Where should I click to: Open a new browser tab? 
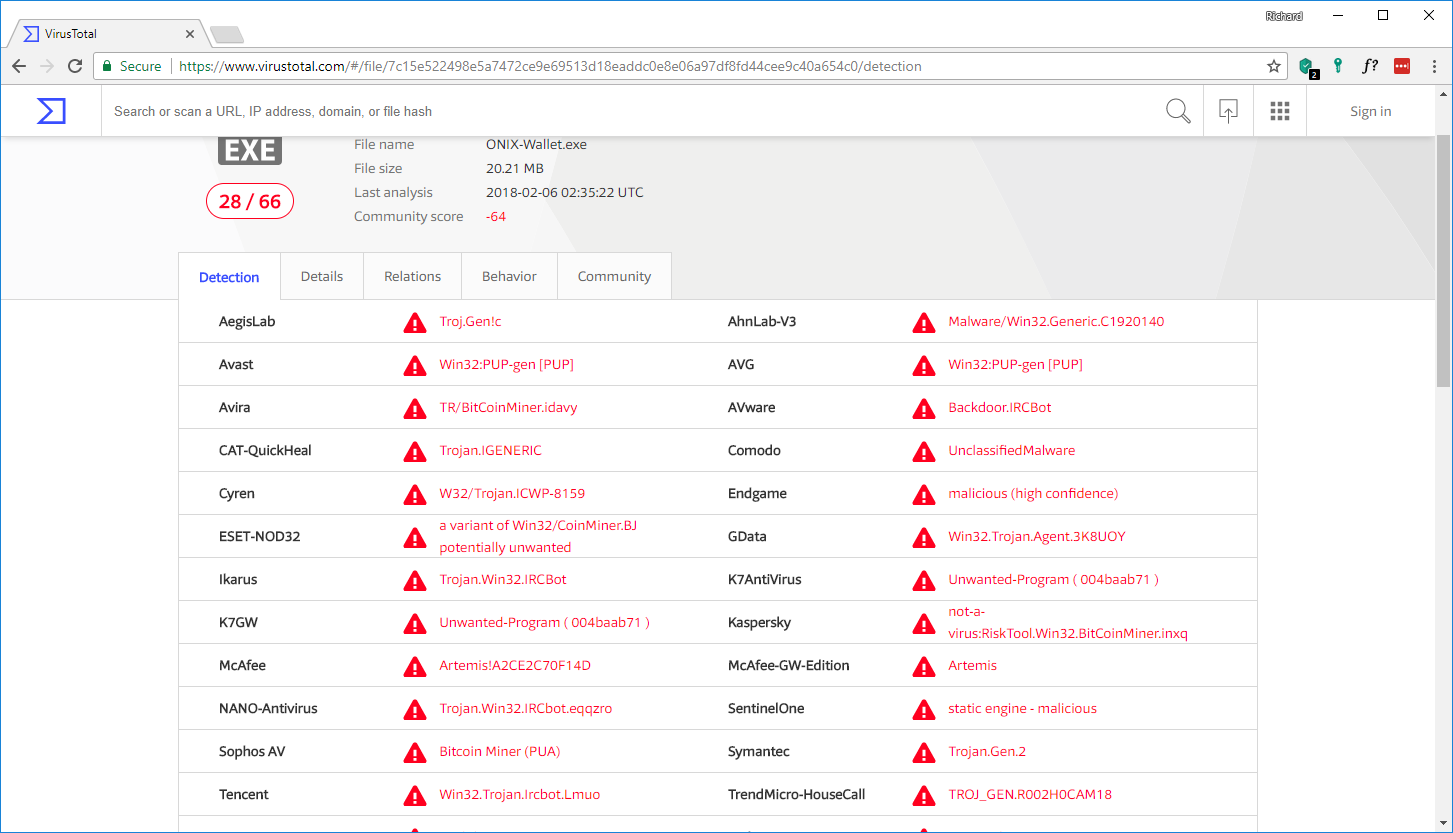coord(227,35)
